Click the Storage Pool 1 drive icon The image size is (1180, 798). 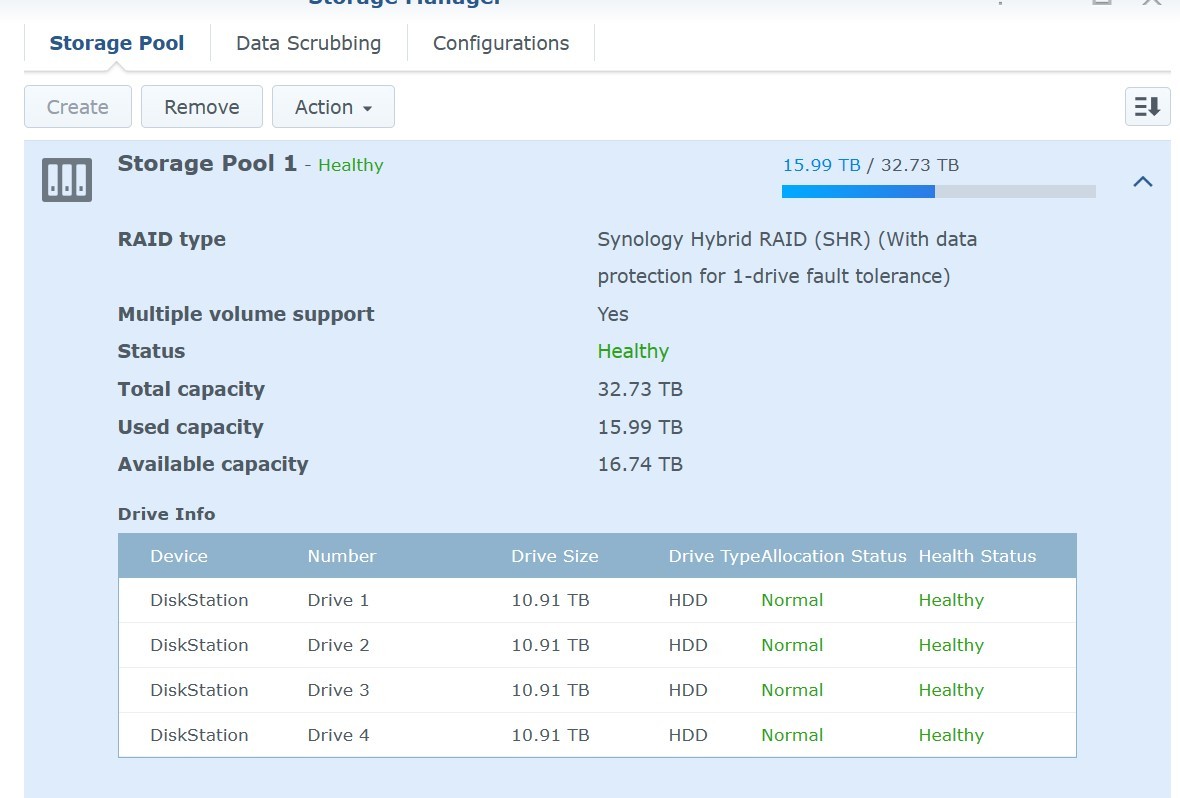point(67,180)
